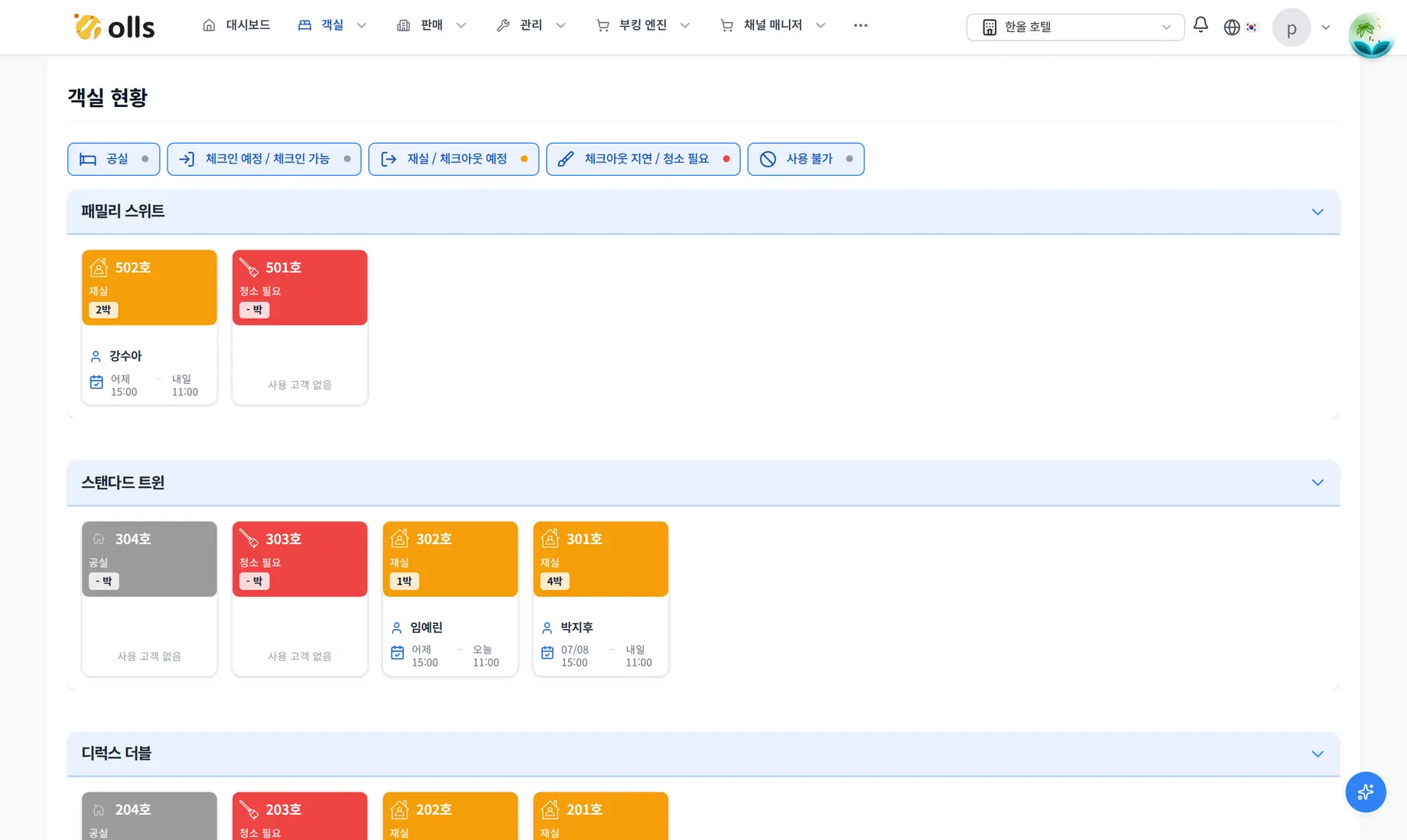Viewport: 1407px width, 840px height.
Task: Open the 부킹 엔진 menu
Action: pyautogui.click(x=642, y=25)
